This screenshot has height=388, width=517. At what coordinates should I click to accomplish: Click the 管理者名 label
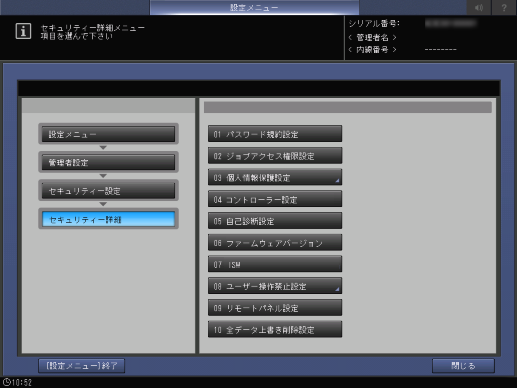click(372, 37)
